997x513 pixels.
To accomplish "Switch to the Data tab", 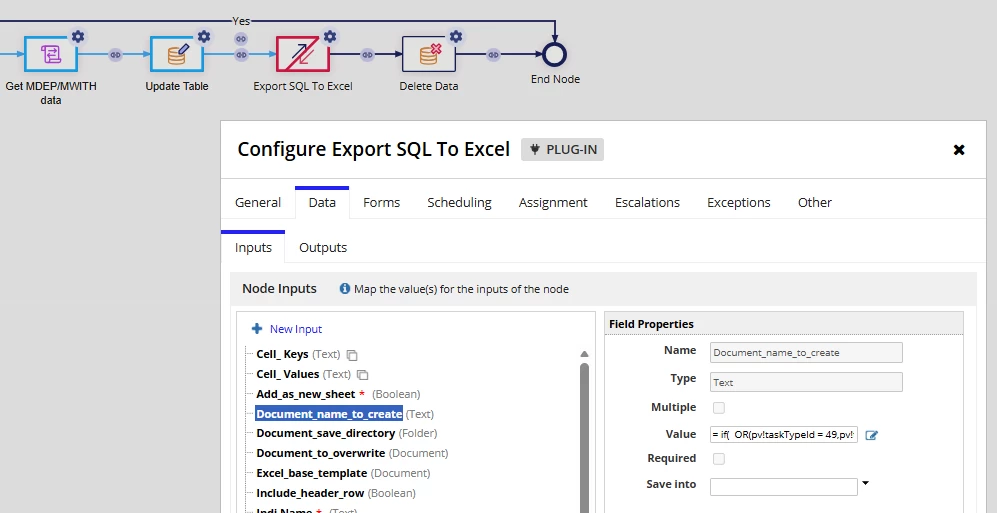I will pos(322,202).
